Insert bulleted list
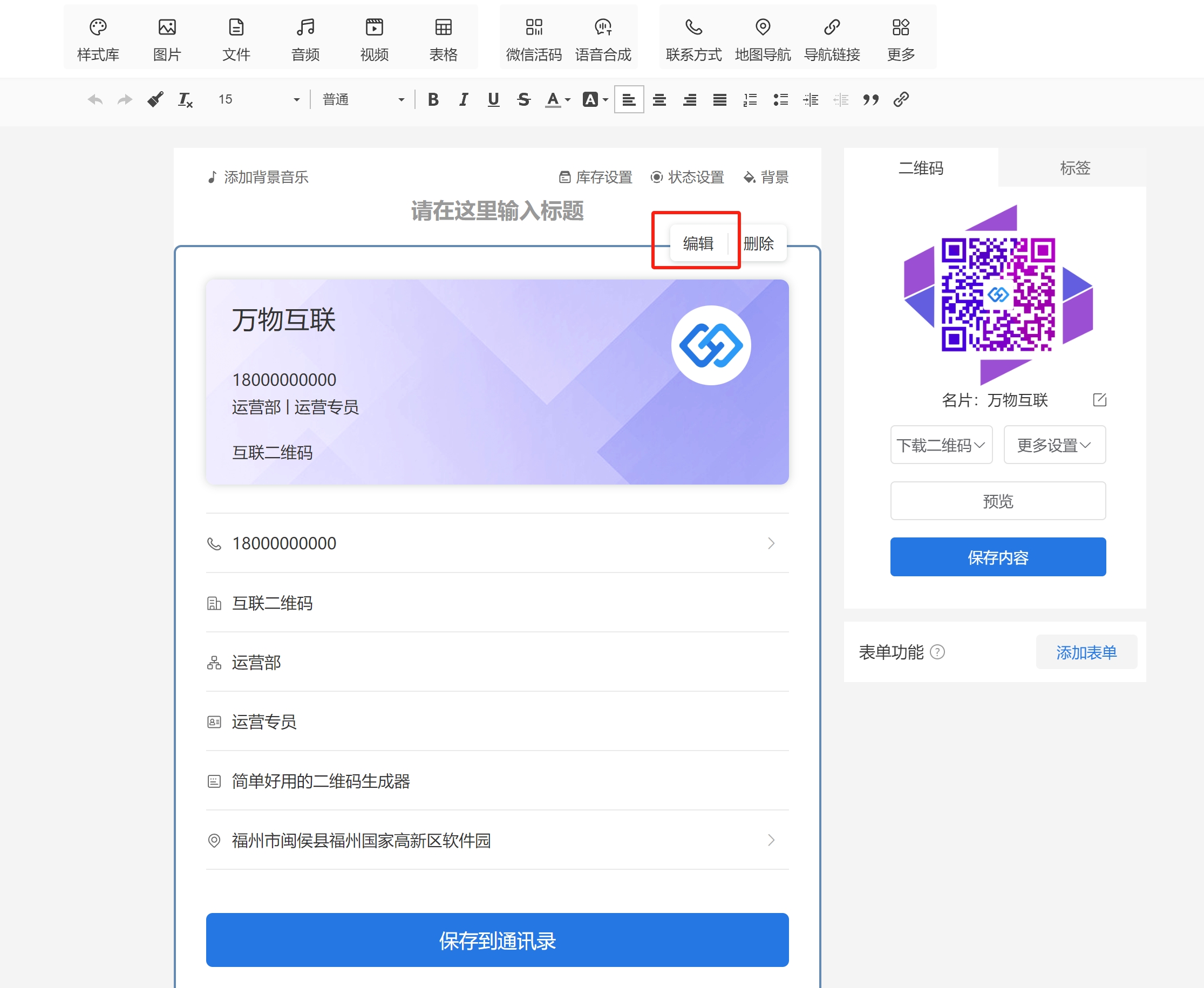The height and width of the screenshot is (988, 1204). pos(780,100)
